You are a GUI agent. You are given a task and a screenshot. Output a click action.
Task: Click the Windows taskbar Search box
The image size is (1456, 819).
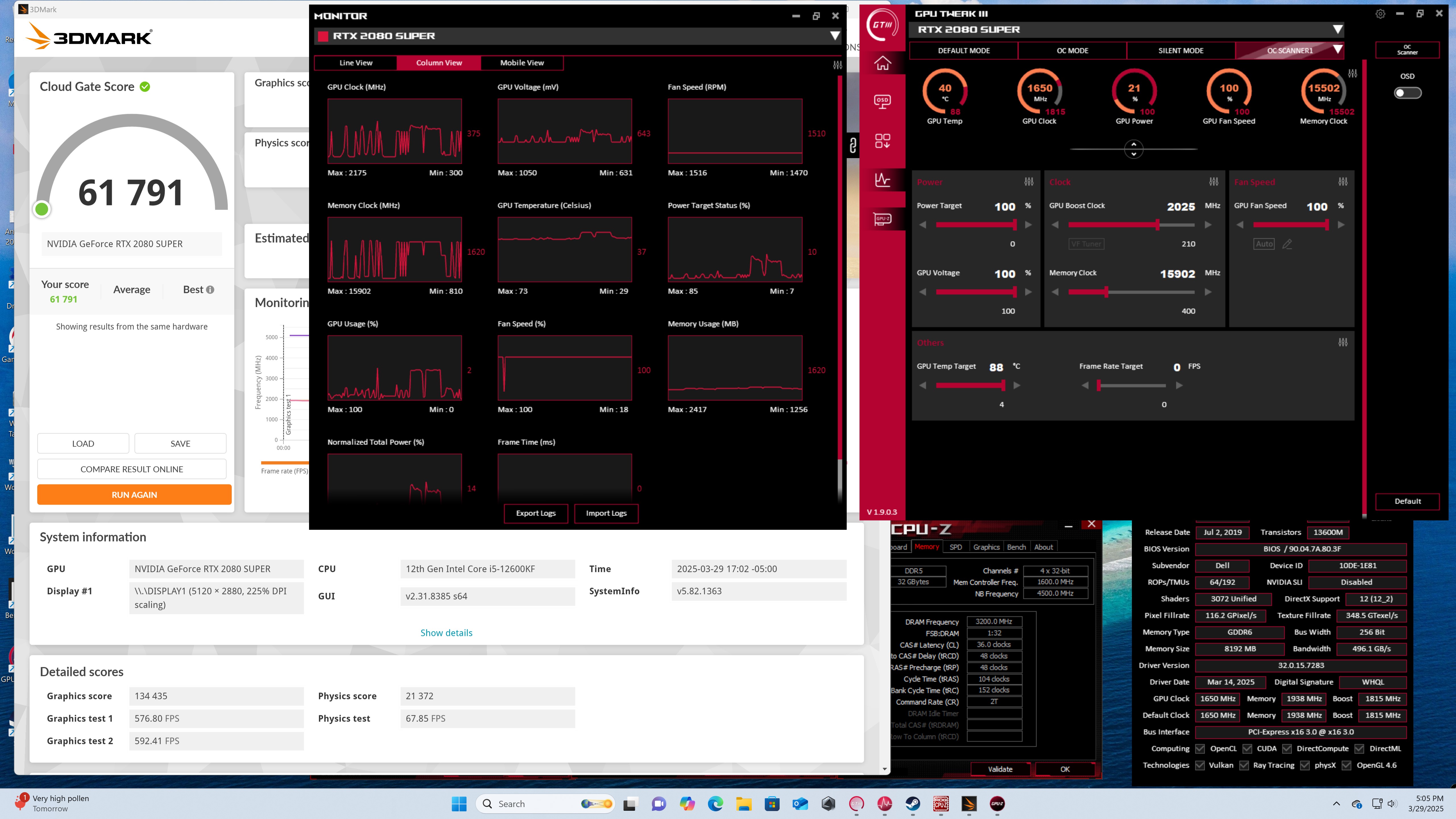pos(545,804)
